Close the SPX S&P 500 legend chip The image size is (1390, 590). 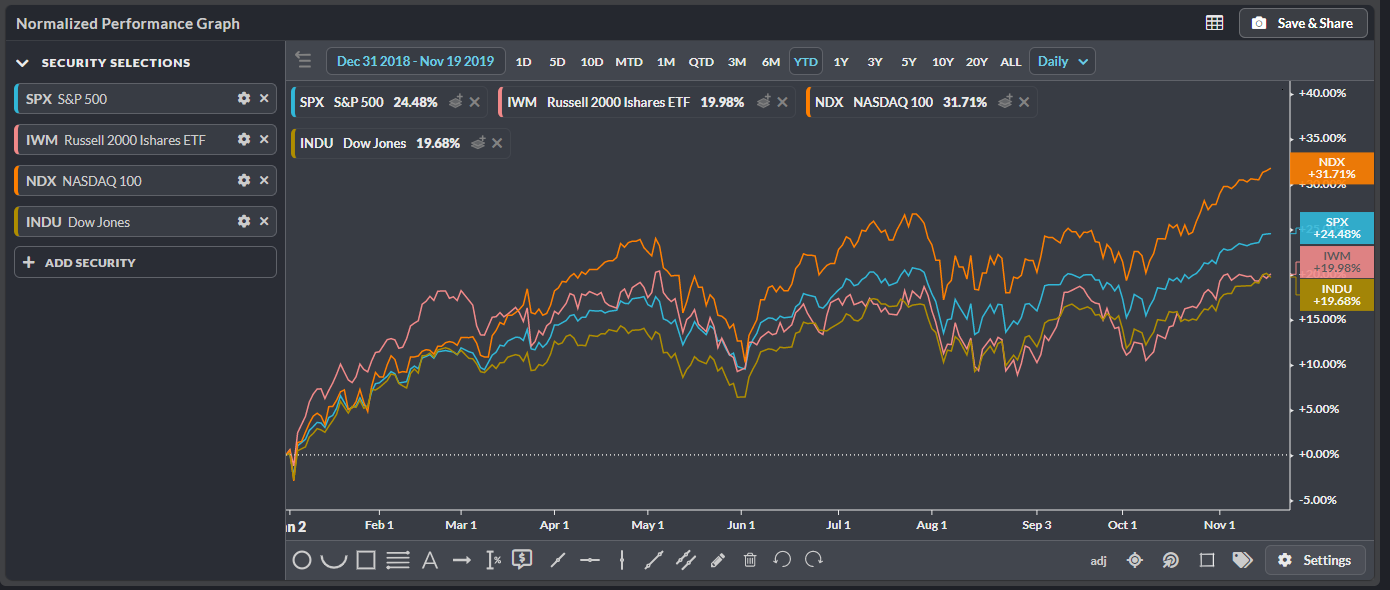pos(474,102)
